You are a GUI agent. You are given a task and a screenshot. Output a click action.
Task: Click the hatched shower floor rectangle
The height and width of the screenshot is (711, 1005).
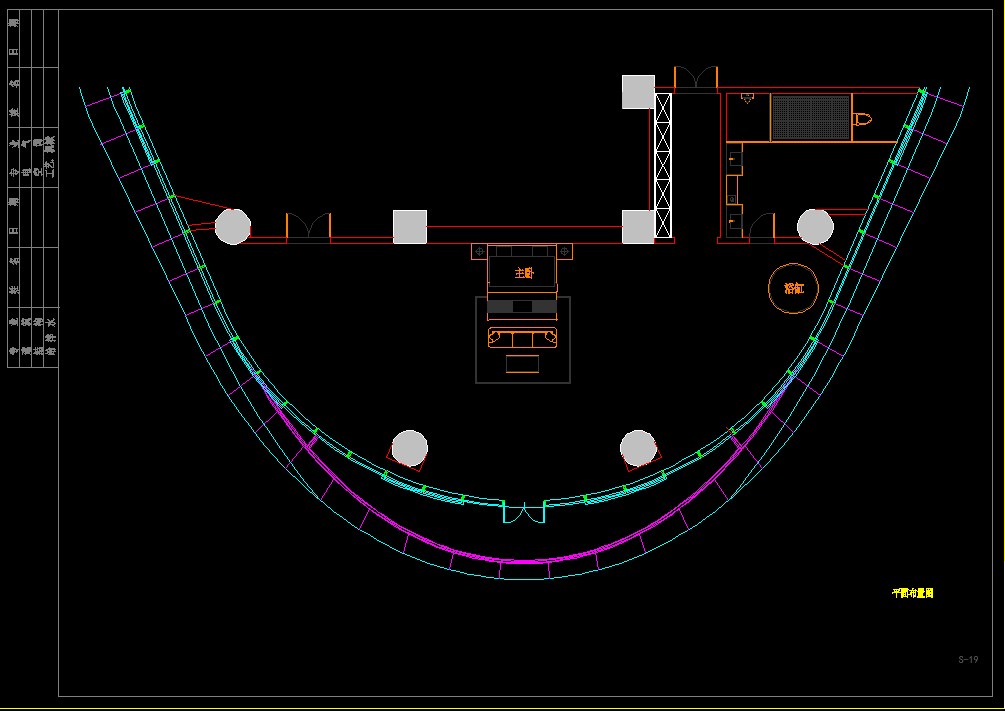click(x=810, y=117)
